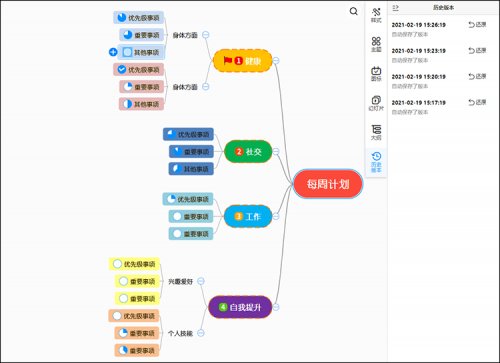Open the 图标 icon panel

point(376,74)
